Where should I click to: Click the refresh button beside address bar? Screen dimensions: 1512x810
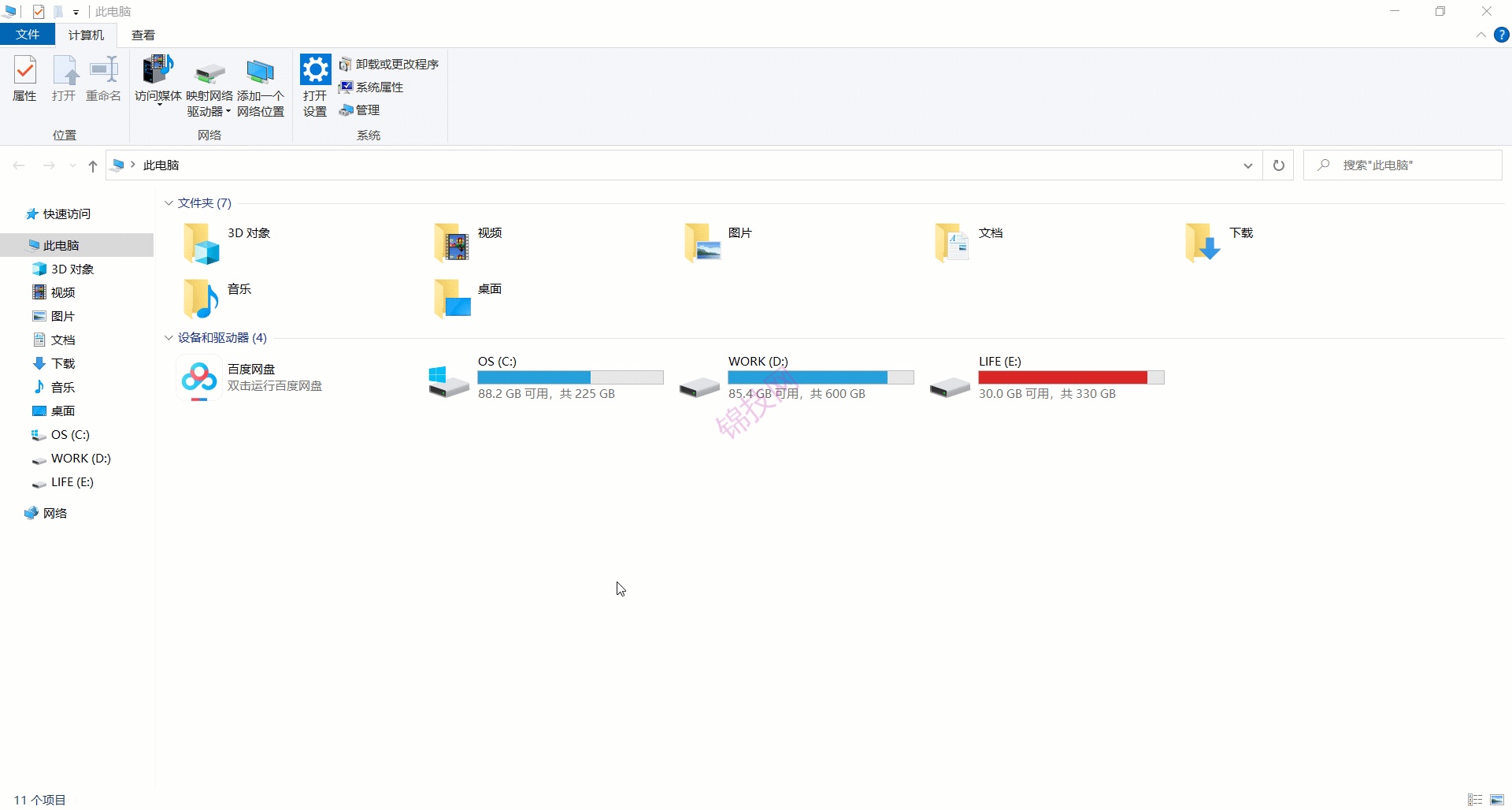(x=1279, y=165)
